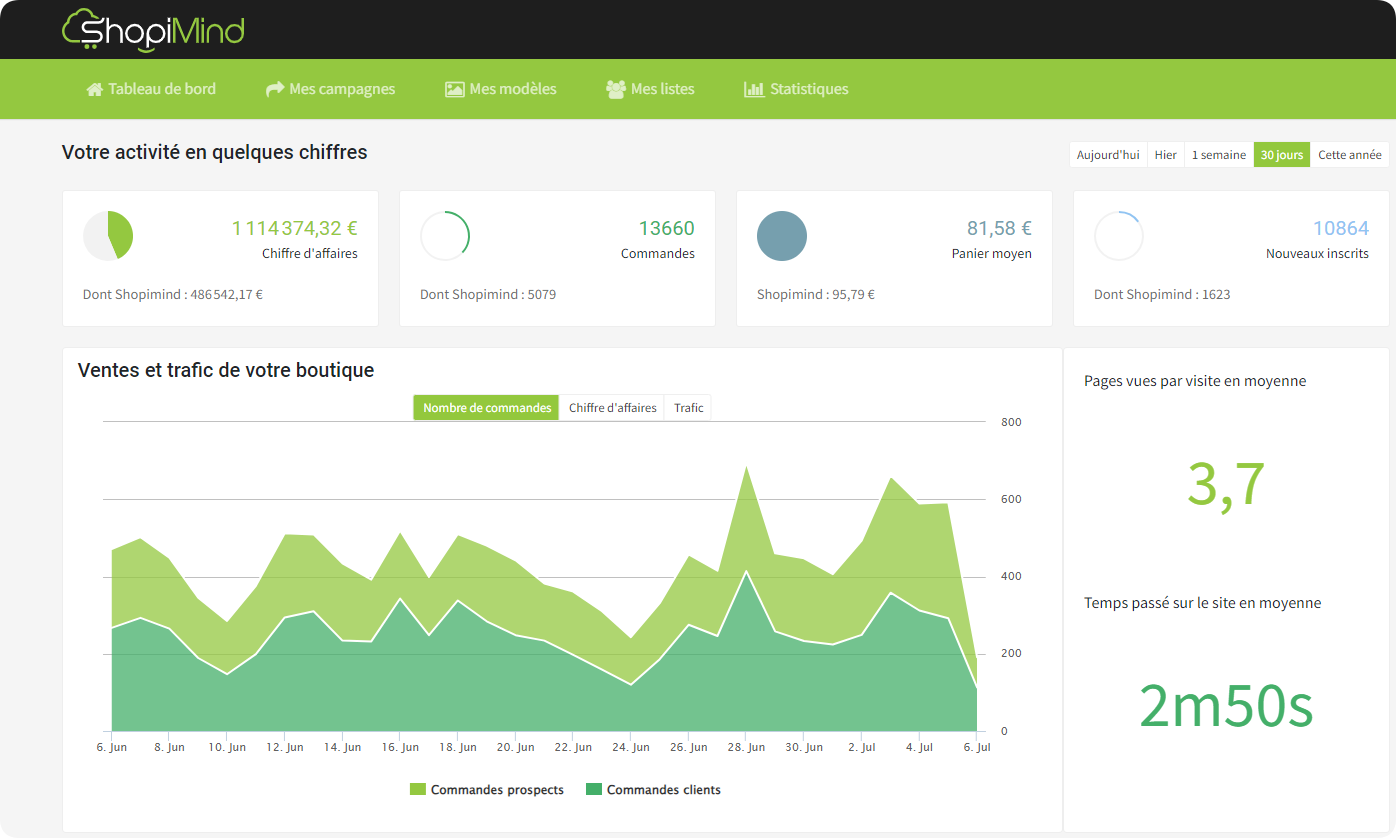
Task: Select the Hier period filter
Action: pos(1166,155)
